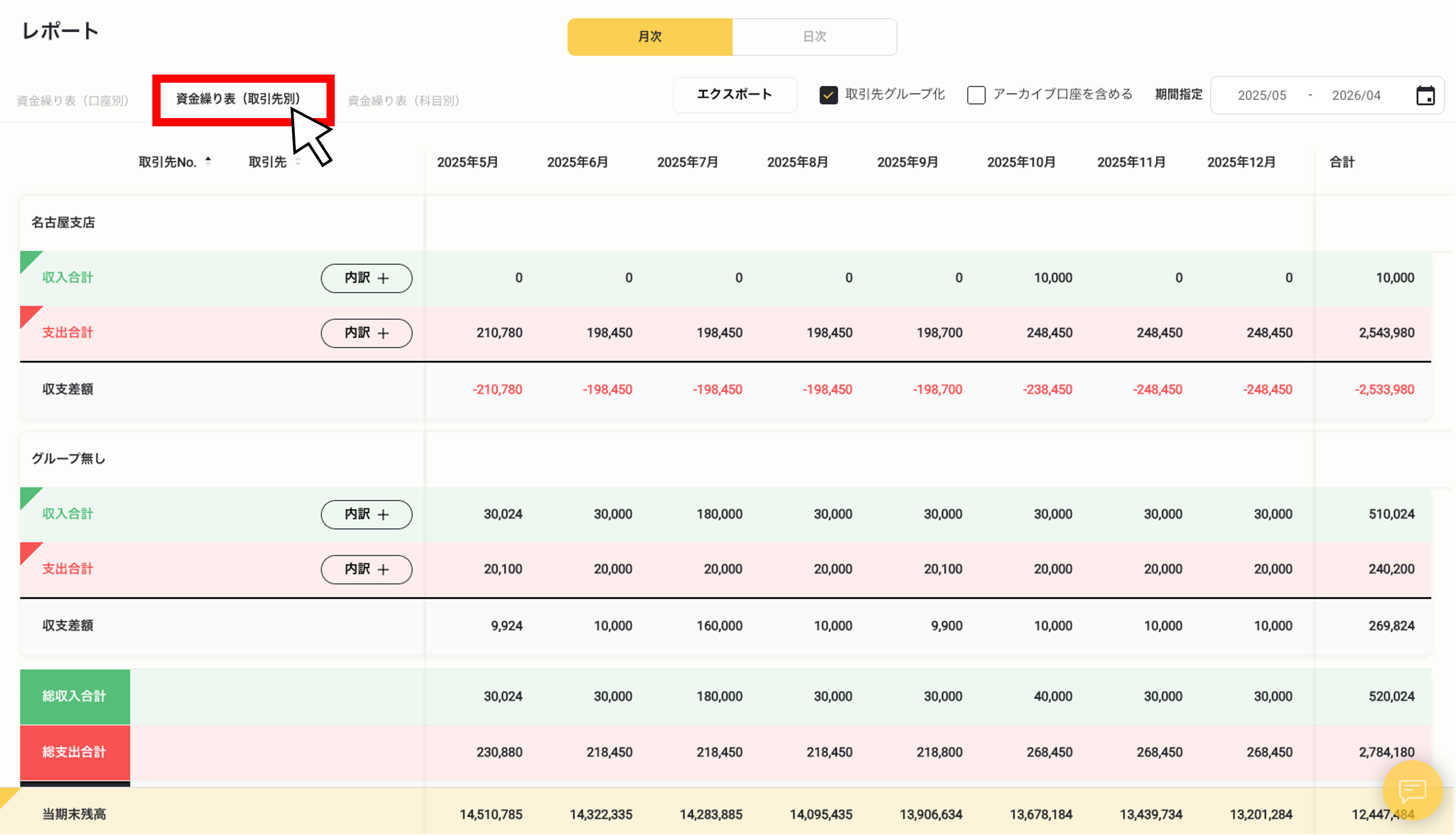
Task: Click the エクスポート button
Action: (x=735, y=94)
